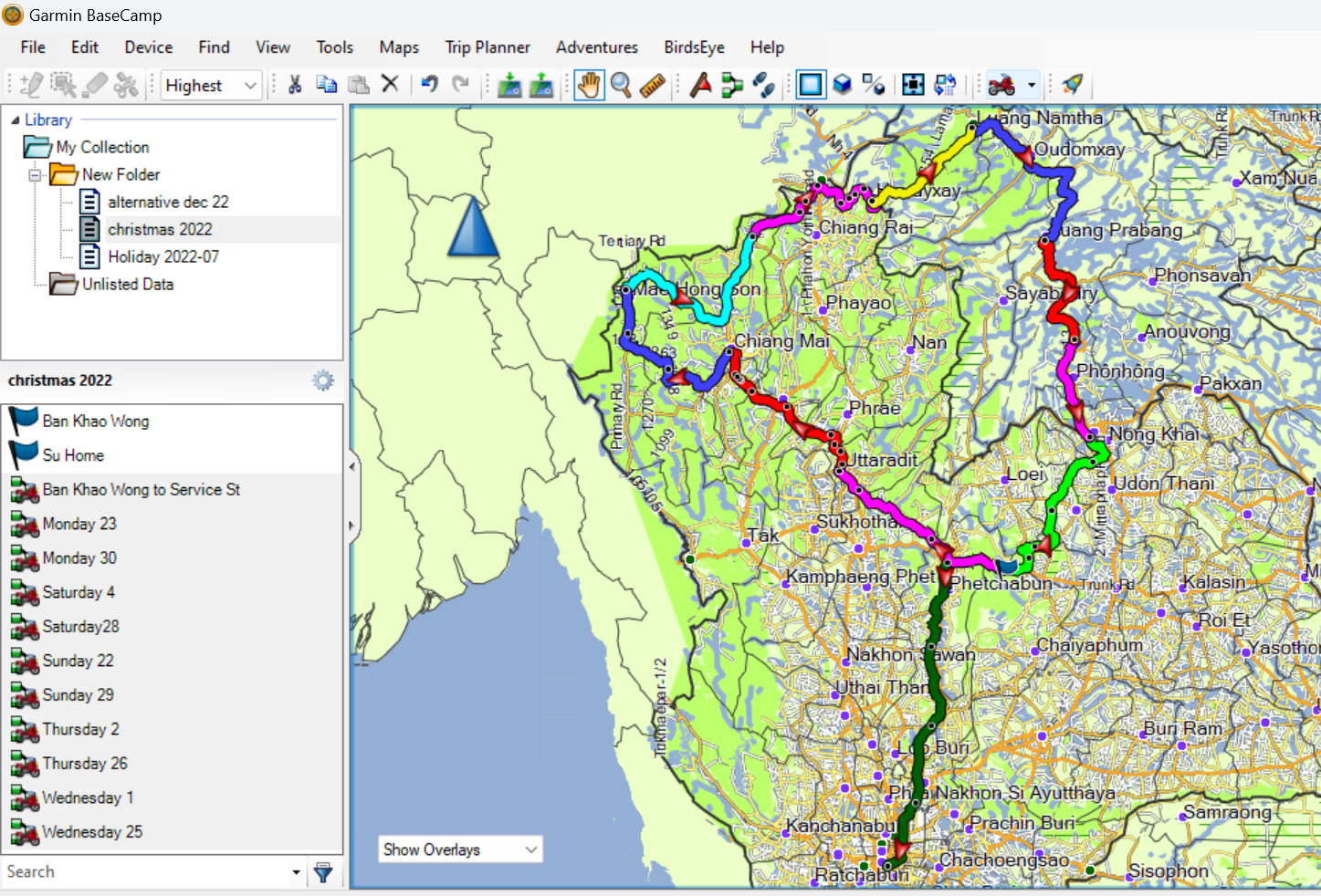The height and width of the screenshot is (896, 1321).
Task: Open the Trip Planner menu
Action: pyautogui.click(x=488, y=47)
